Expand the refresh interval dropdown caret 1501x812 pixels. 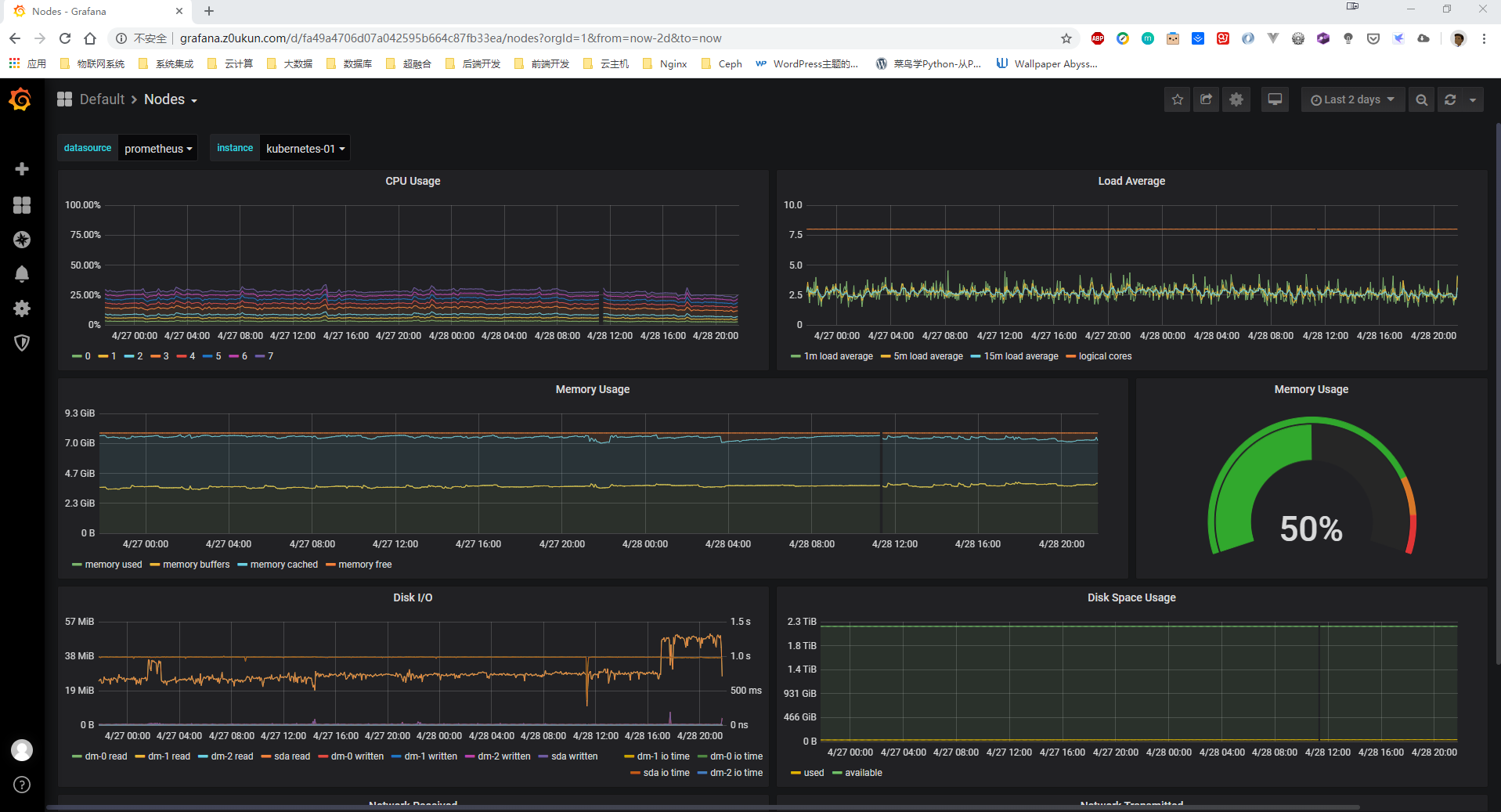point(1473,99)
